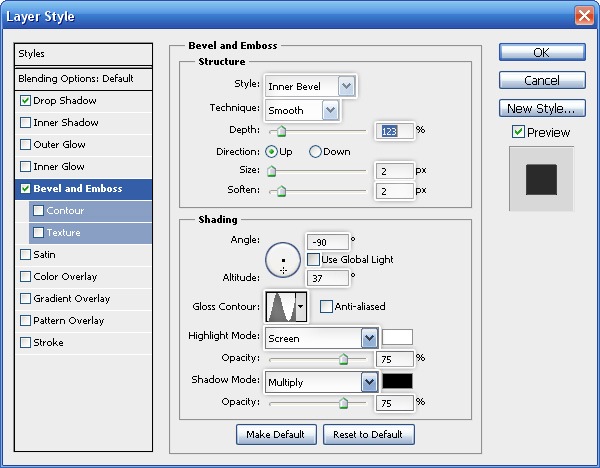Viewport: 600px width, 468px height.
Task: Enable the Contour checkbox
Action: pos(38,211)
